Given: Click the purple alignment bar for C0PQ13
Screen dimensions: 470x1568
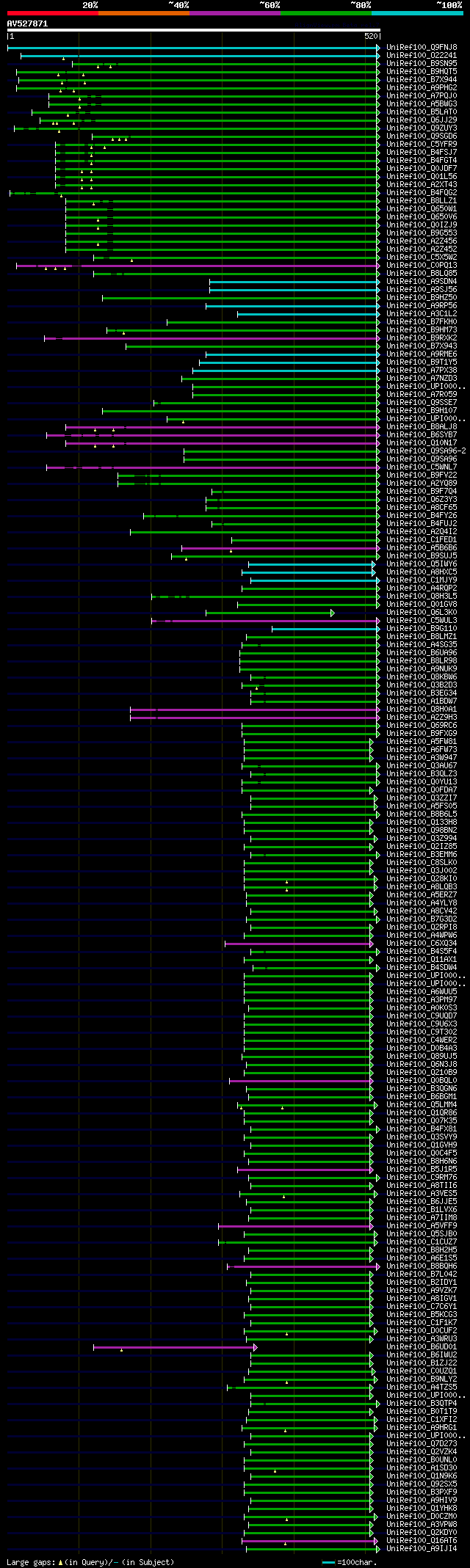Looking at the screenshot, I should click(x=197, y=266).
